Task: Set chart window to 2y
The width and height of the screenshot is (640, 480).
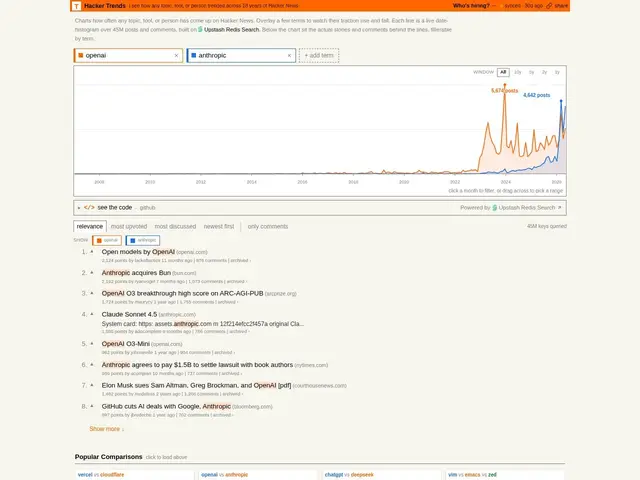Action: (544, 72)
